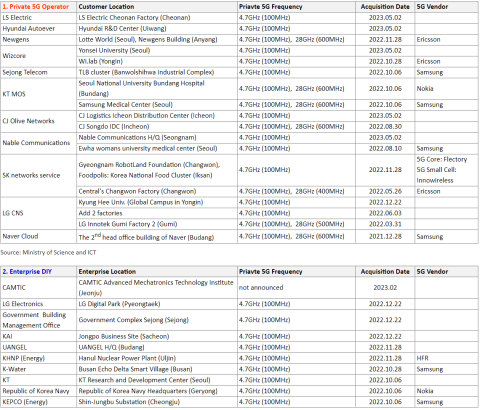Select 'Republic of Korea Navy' enterprise cell
480x410 pixels.
pyautogui.click(x=39, y=391)
